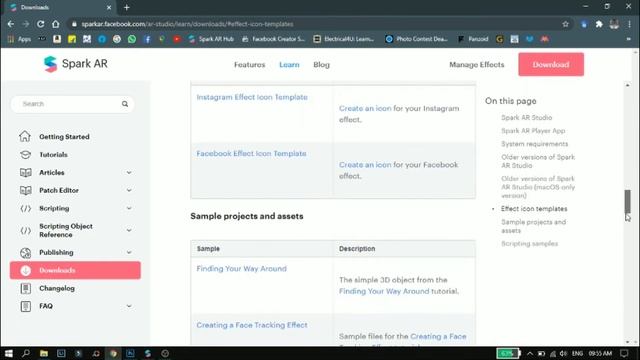Viewport: 640px width, 360px height.
Task: Click the FAQ document icon
Action: coord(25,306)
